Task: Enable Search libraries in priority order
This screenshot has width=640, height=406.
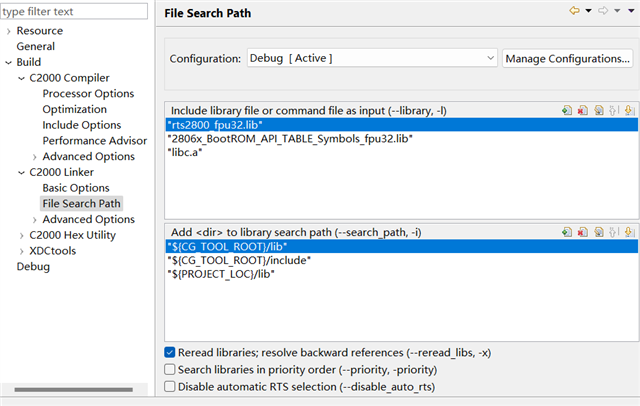Action: pos(170,369)
